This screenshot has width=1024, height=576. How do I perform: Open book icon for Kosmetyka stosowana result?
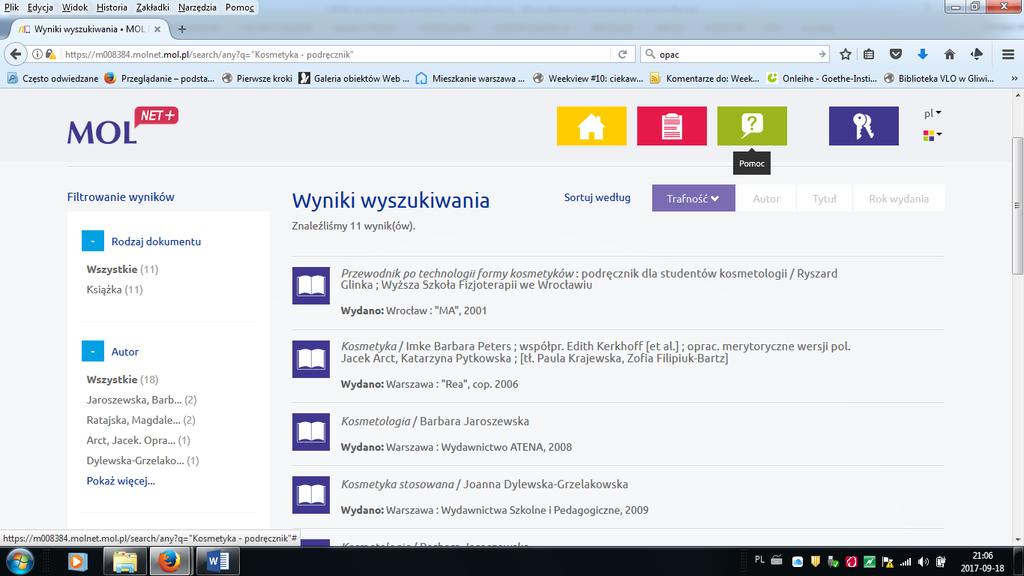click(x=311, y=495)
